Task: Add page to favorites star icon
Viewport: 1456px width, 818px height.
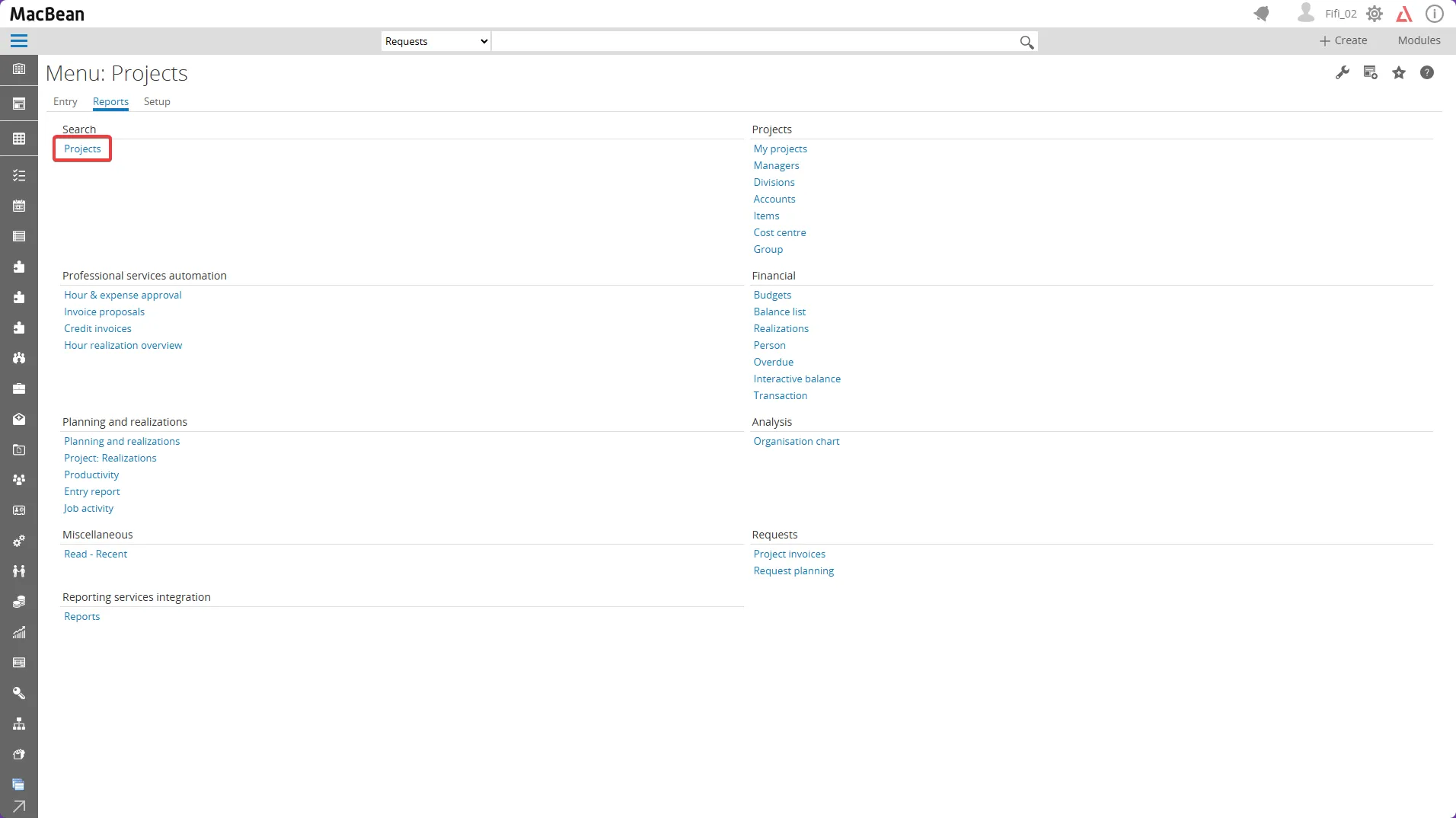Action: click(1399, 73)
